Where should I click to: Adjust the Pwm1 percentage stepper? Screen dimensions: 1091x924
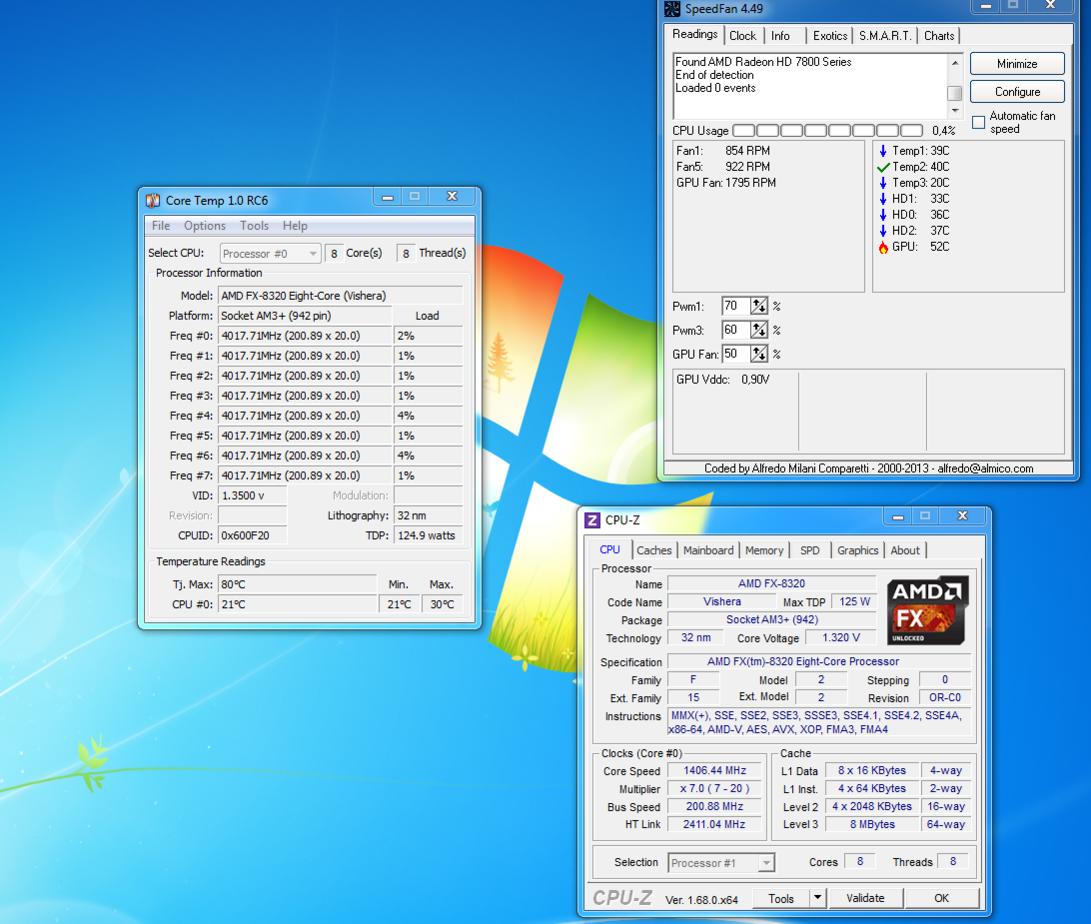point(759,306)
